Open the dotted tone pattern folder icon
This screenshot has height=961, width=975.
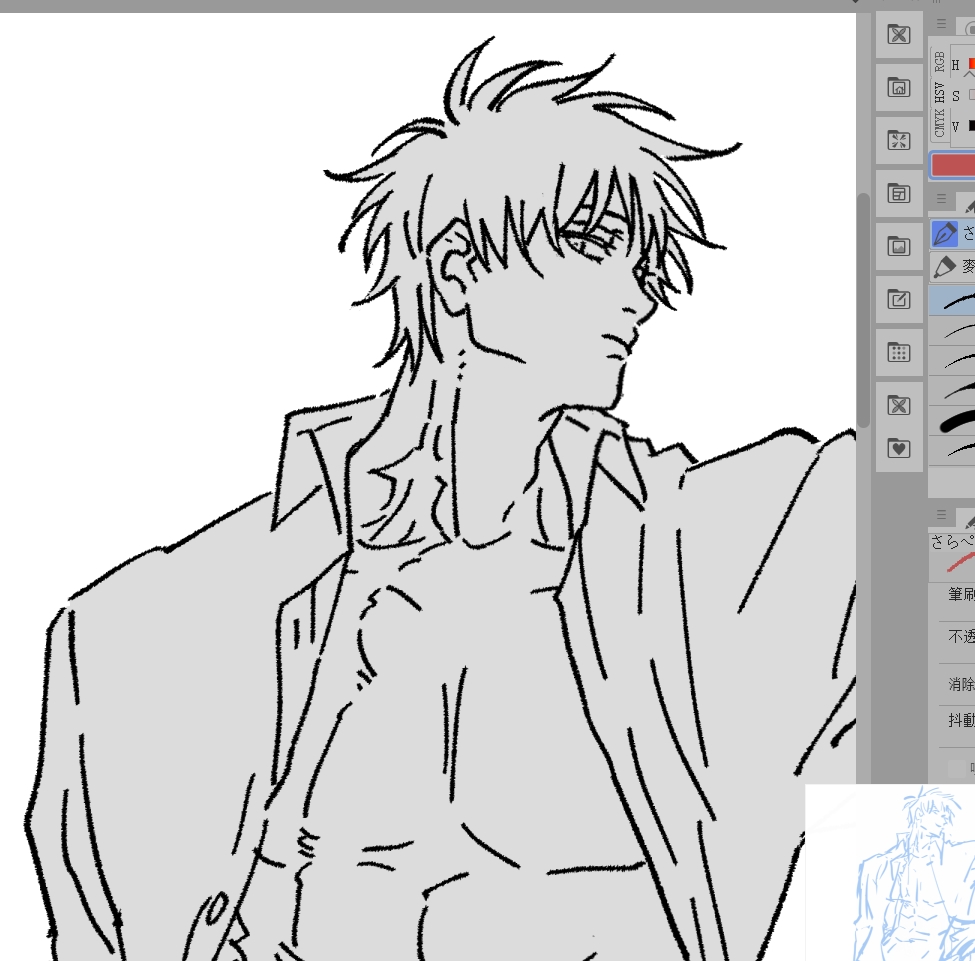(x=899, y=352)
